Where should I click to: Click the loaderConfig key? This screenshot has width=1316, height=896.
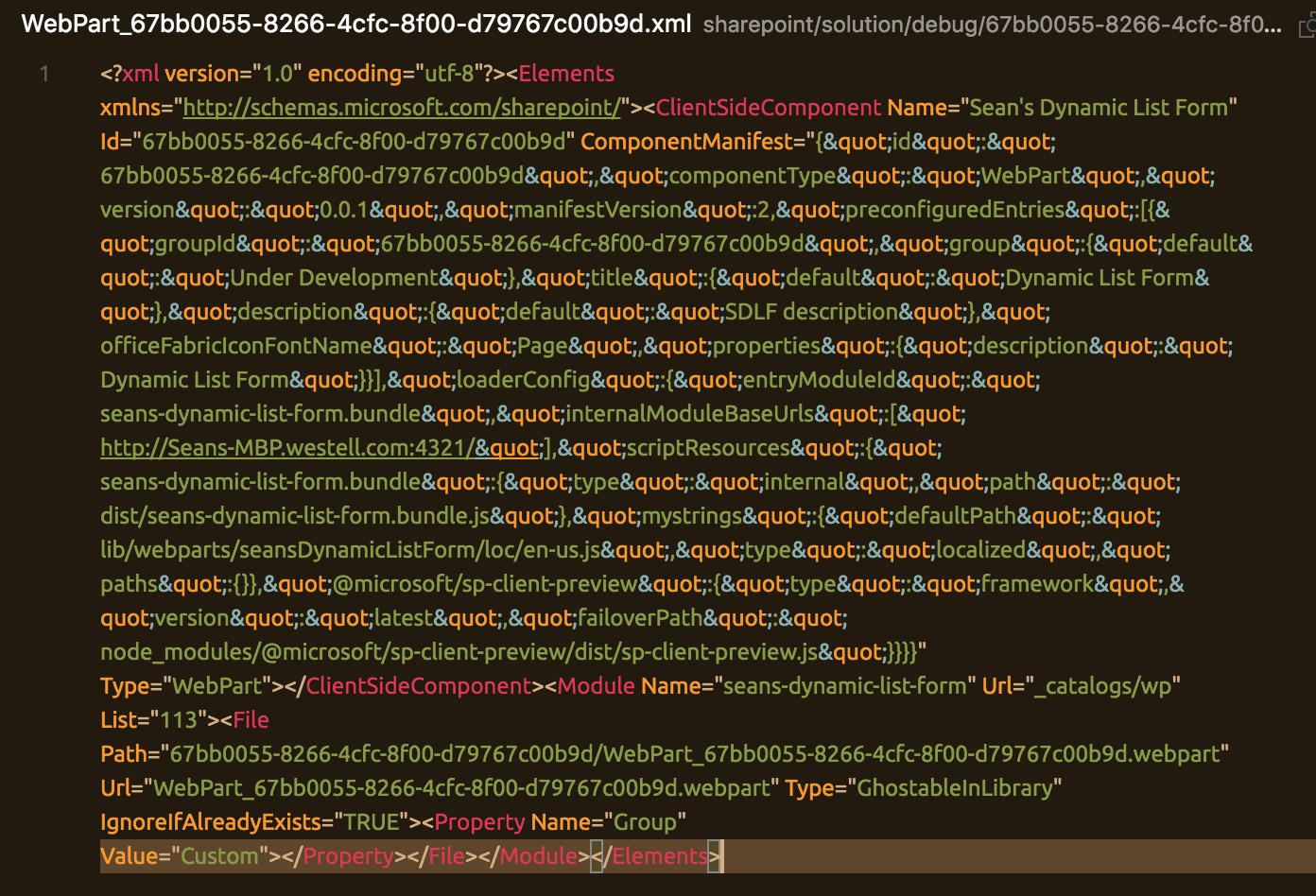524,380
